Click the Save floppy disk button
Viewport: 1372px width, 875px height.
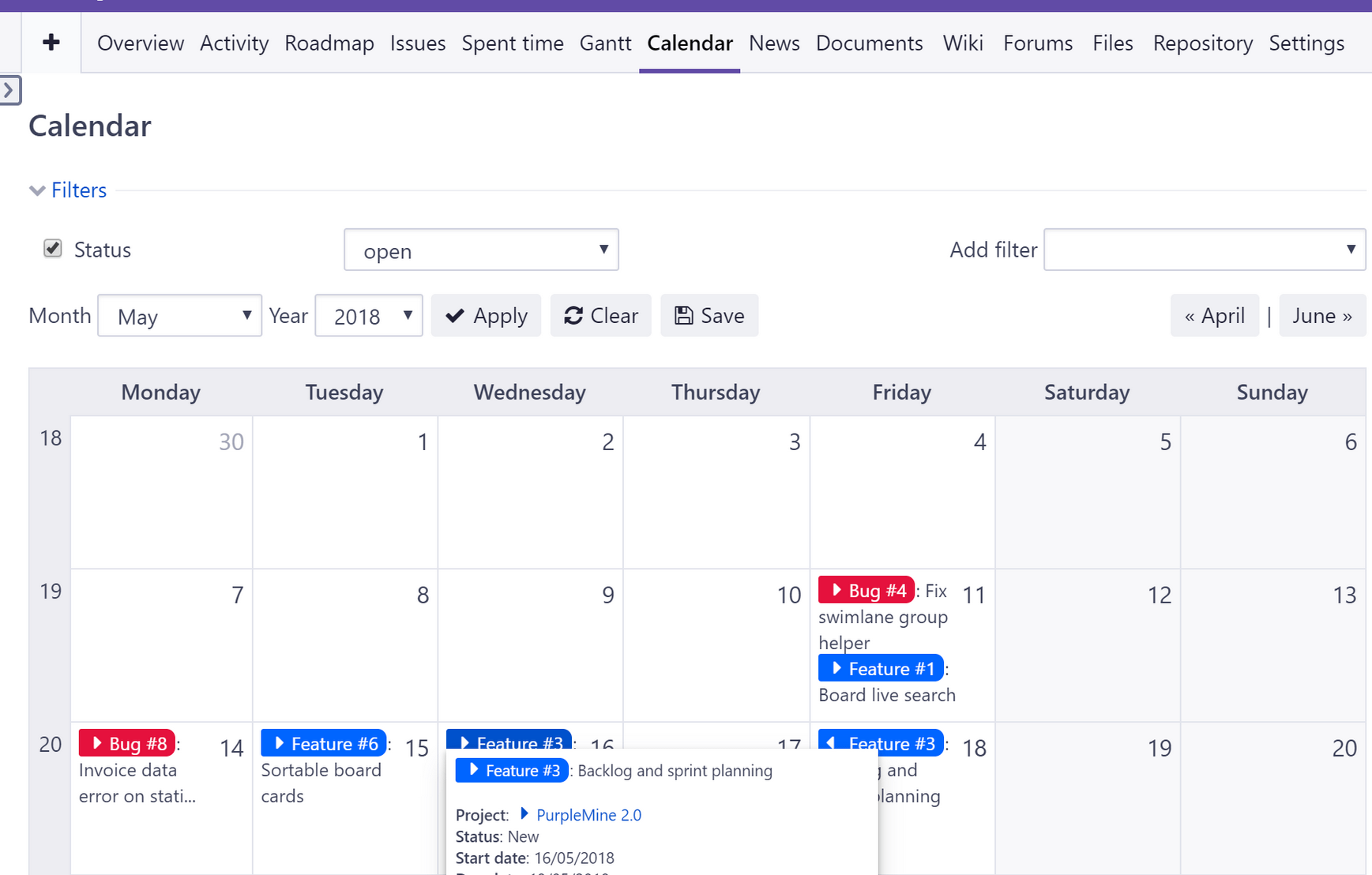(x=709, y=316)
